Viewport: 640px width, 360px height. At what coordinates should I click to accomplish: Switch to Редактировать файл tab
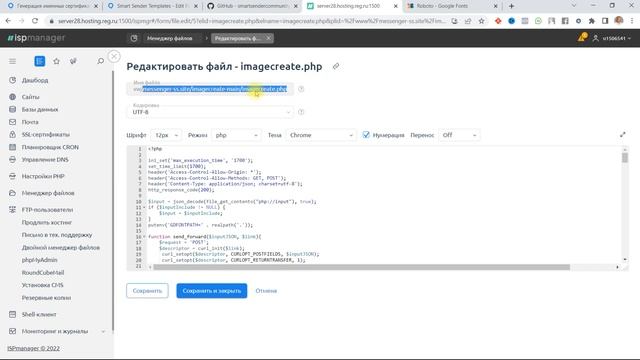click(237, 38)
